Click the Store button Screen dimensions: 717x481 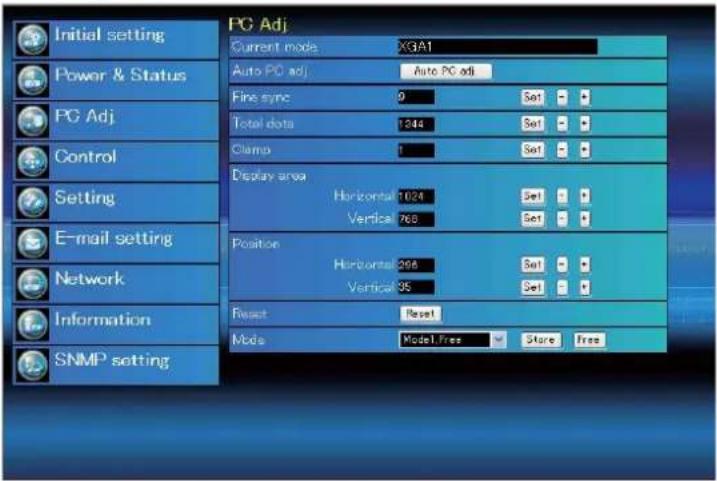pos(540,340)
